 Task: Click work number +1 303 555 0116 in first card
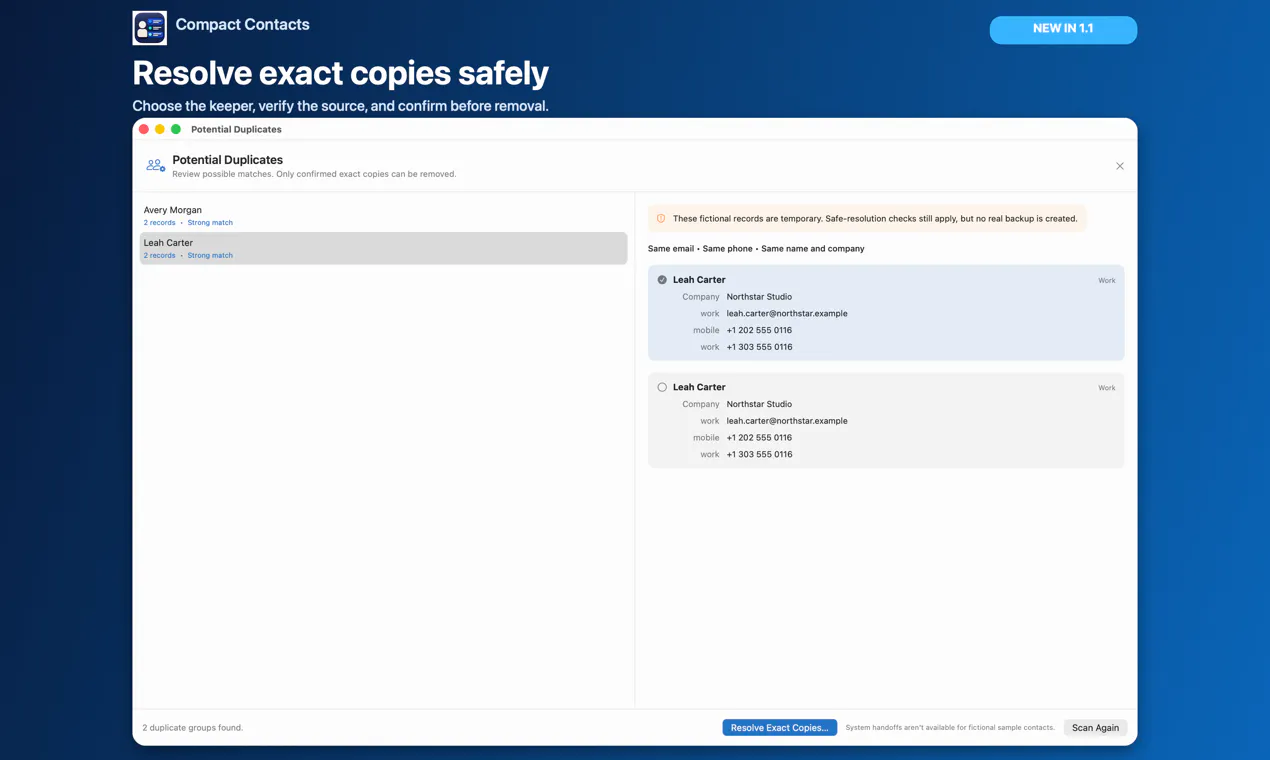(759, 347)
